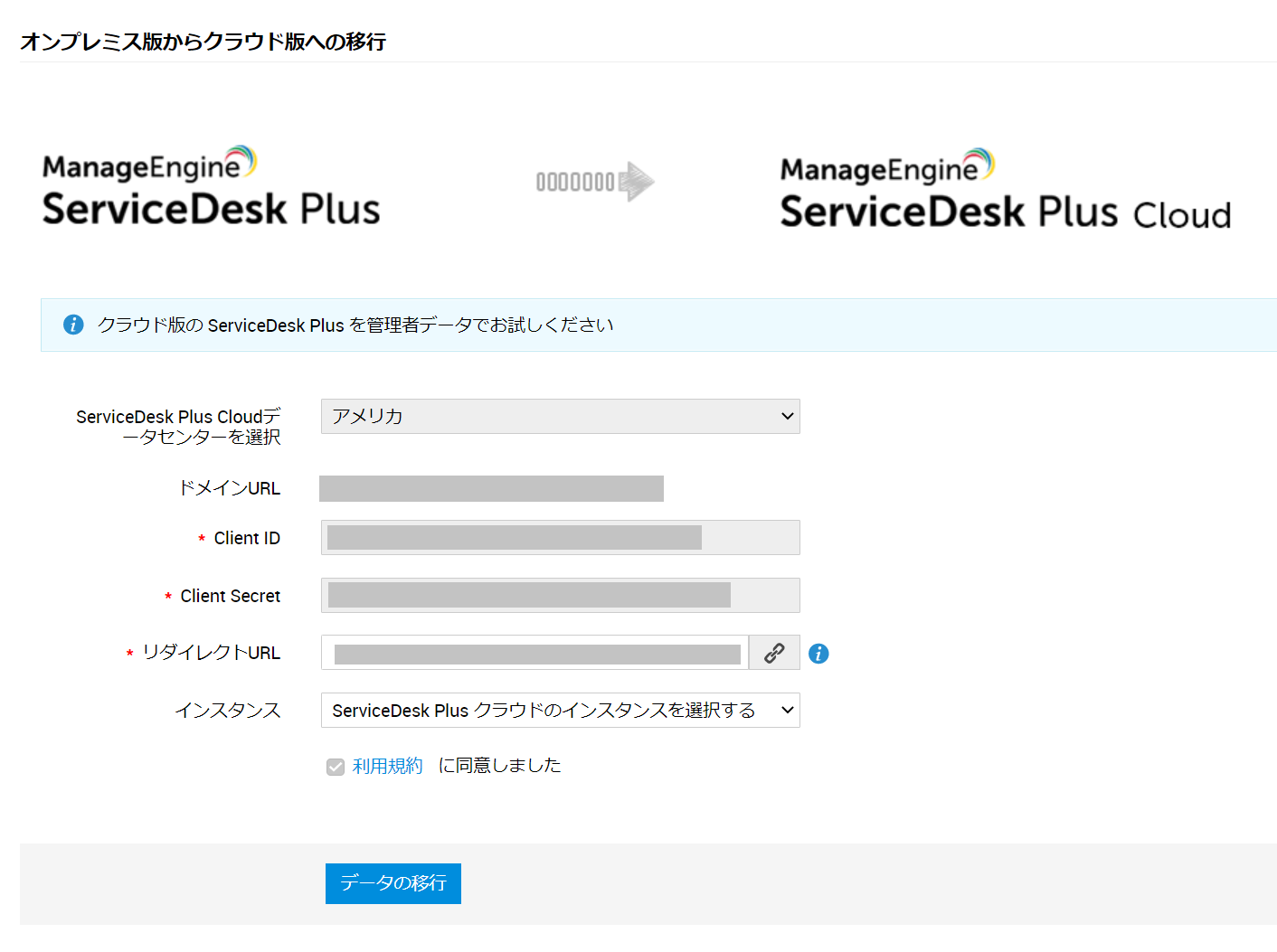Click the クラウド版の ServiceDesk Plus notice text

point(355,325)
